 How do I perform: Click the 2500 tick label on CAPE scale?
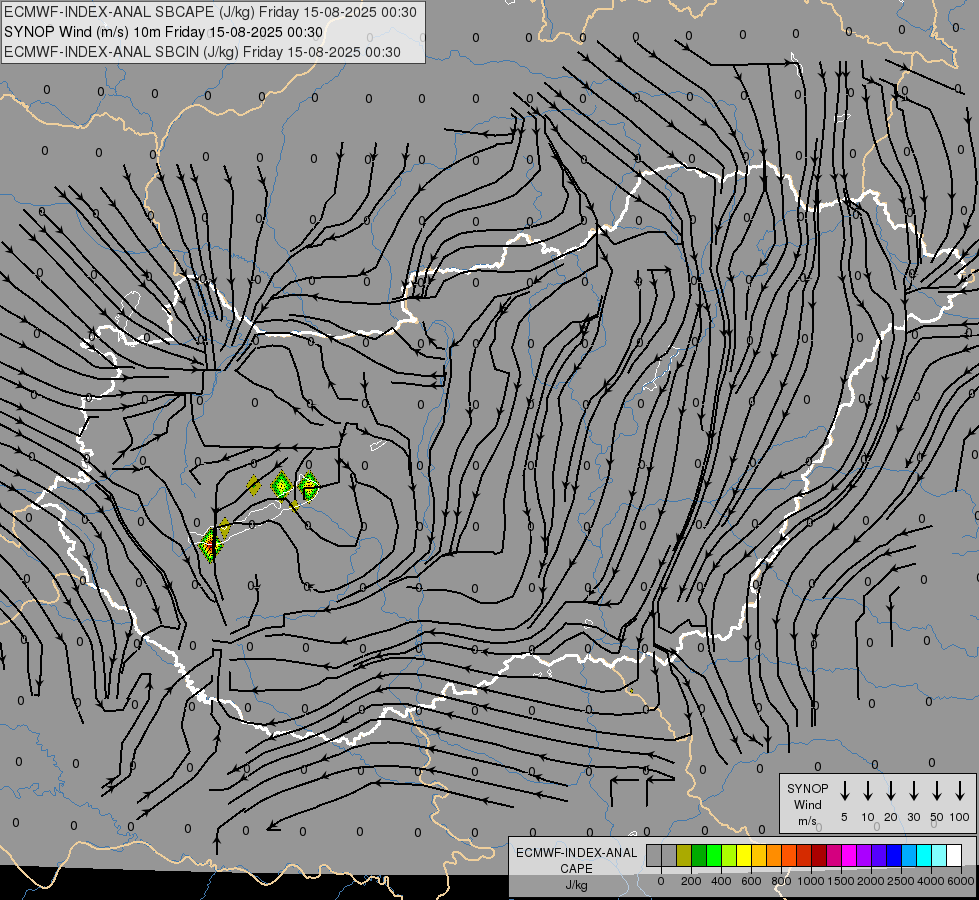point(901,881)
